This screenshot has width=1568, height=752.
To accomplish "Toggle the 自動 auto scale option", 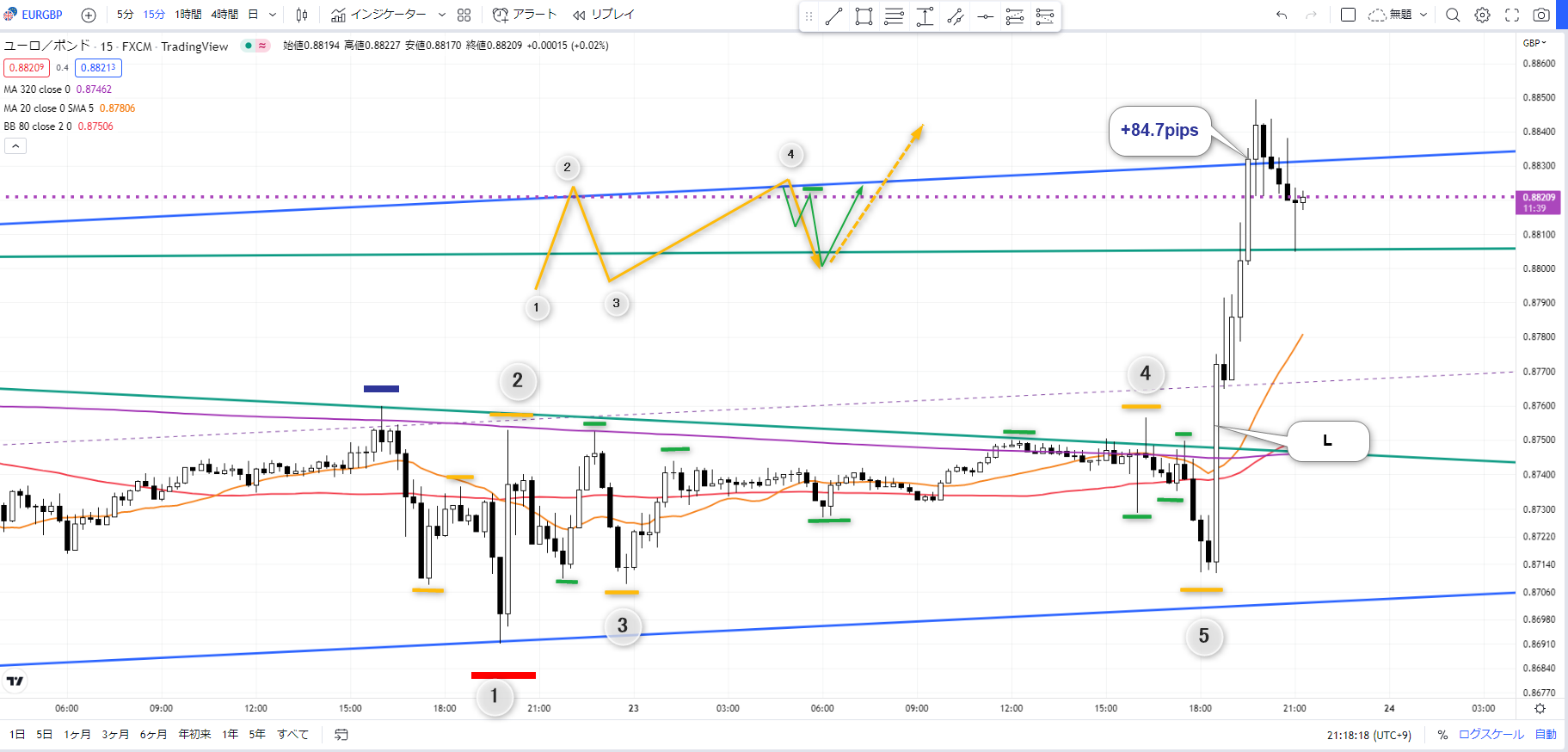I will [1546, 735].
